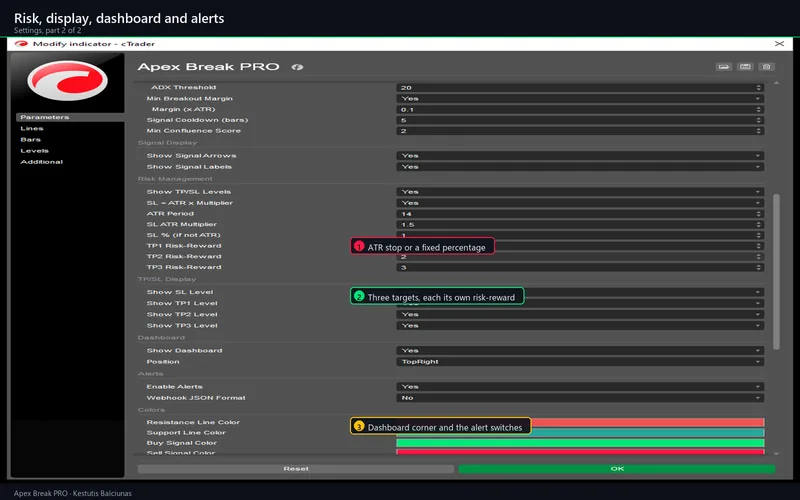Click the Support Line Color swatch
The height and width of the screenshot is (500, 800).
point(648,433)
